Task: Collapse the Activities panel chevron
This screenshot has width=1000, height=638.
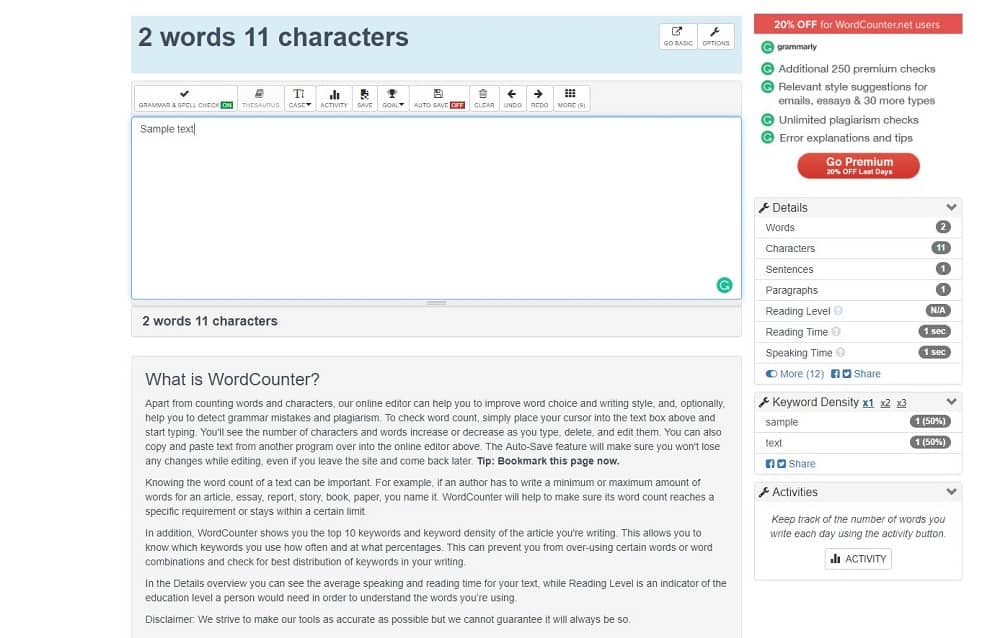Action: click(x=951, y=492)
